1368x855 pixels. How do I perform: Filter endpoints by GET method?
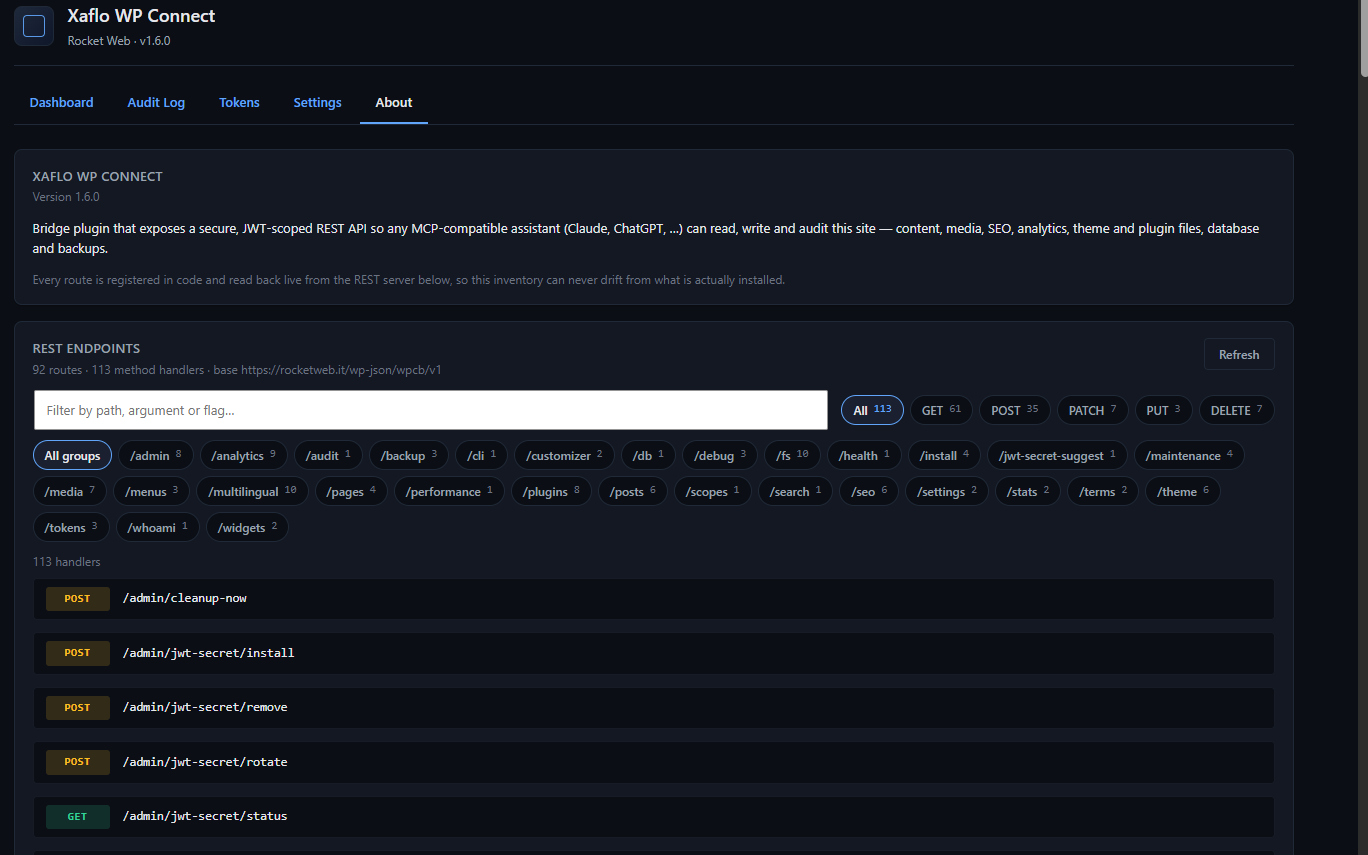point(941,410)
